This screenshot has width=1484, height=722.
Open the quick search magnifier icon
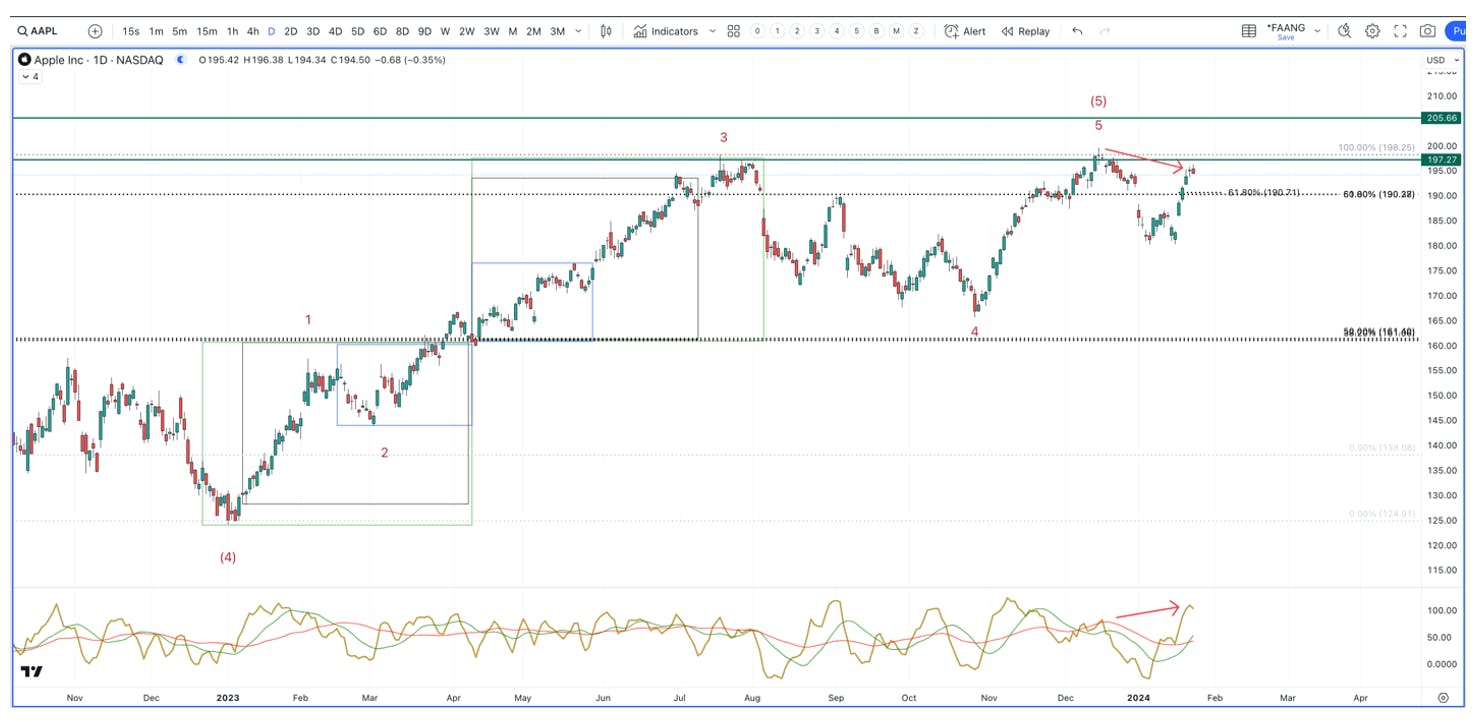(1345, 31)
